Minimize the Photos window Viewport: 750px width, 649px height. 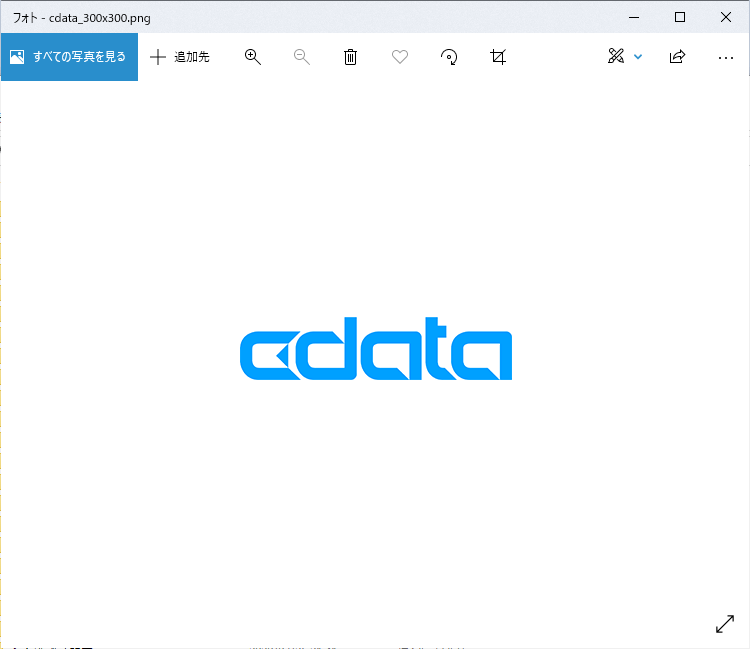634,17
